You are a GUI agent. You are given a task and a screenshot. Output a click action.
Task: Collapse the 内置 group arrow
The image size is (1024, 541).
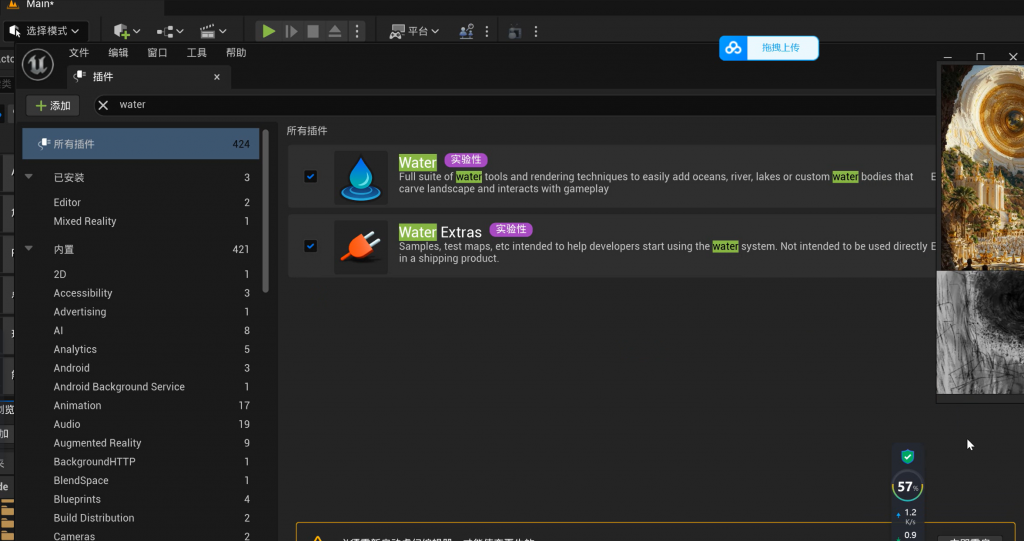(29, 249)
